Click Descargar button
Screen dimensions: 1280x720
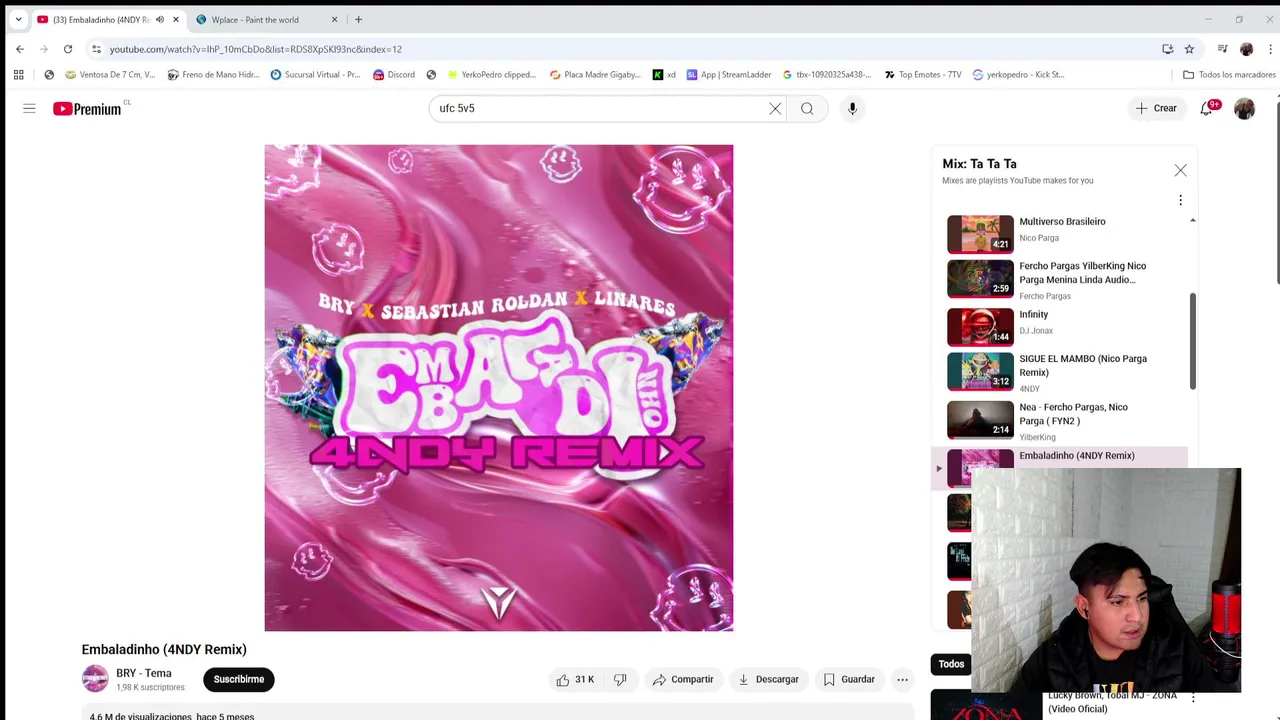[768, 679]
